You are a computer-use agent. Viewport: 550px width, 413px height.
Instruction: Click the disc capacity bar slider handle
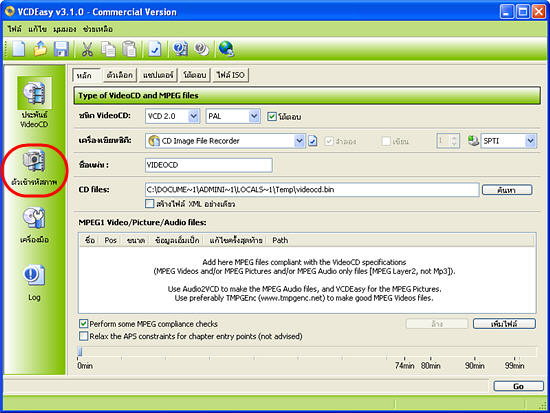pyautogui.click(x=80, y=351)
